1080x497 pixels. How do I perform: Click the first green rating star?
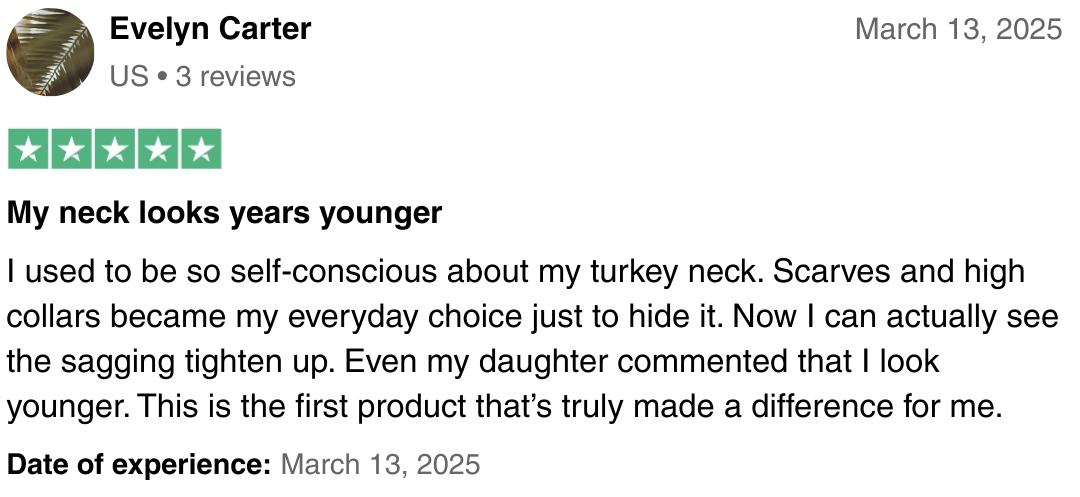(x=29, y=150)
